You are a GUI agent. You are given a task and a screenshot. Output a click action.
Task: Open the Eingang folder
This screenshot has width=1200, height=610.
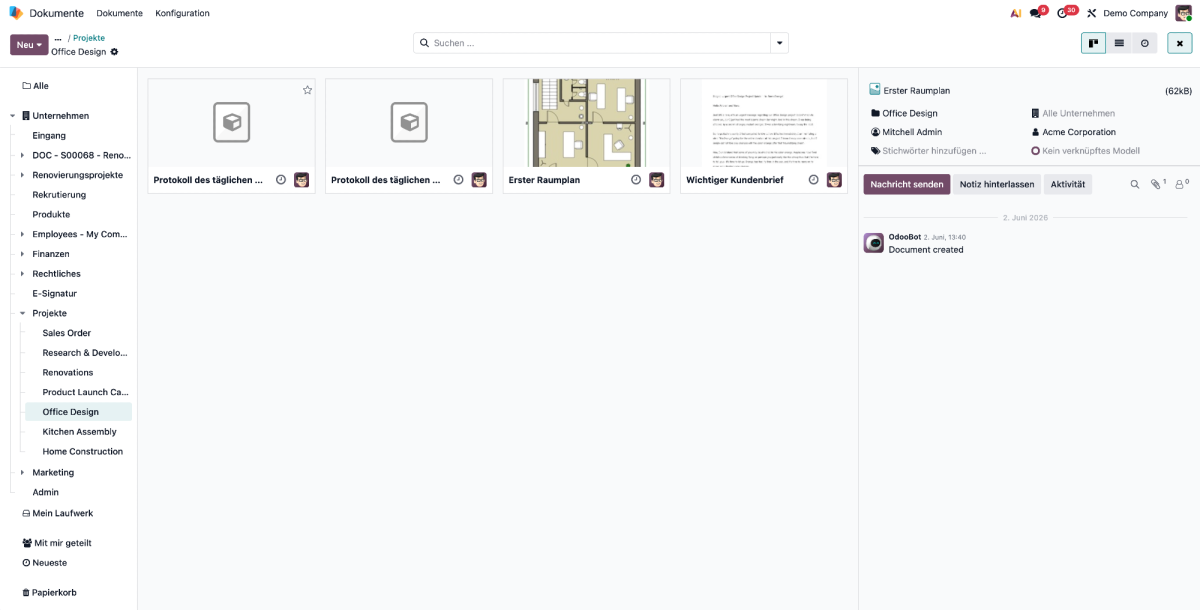click(x=49, y=135)
